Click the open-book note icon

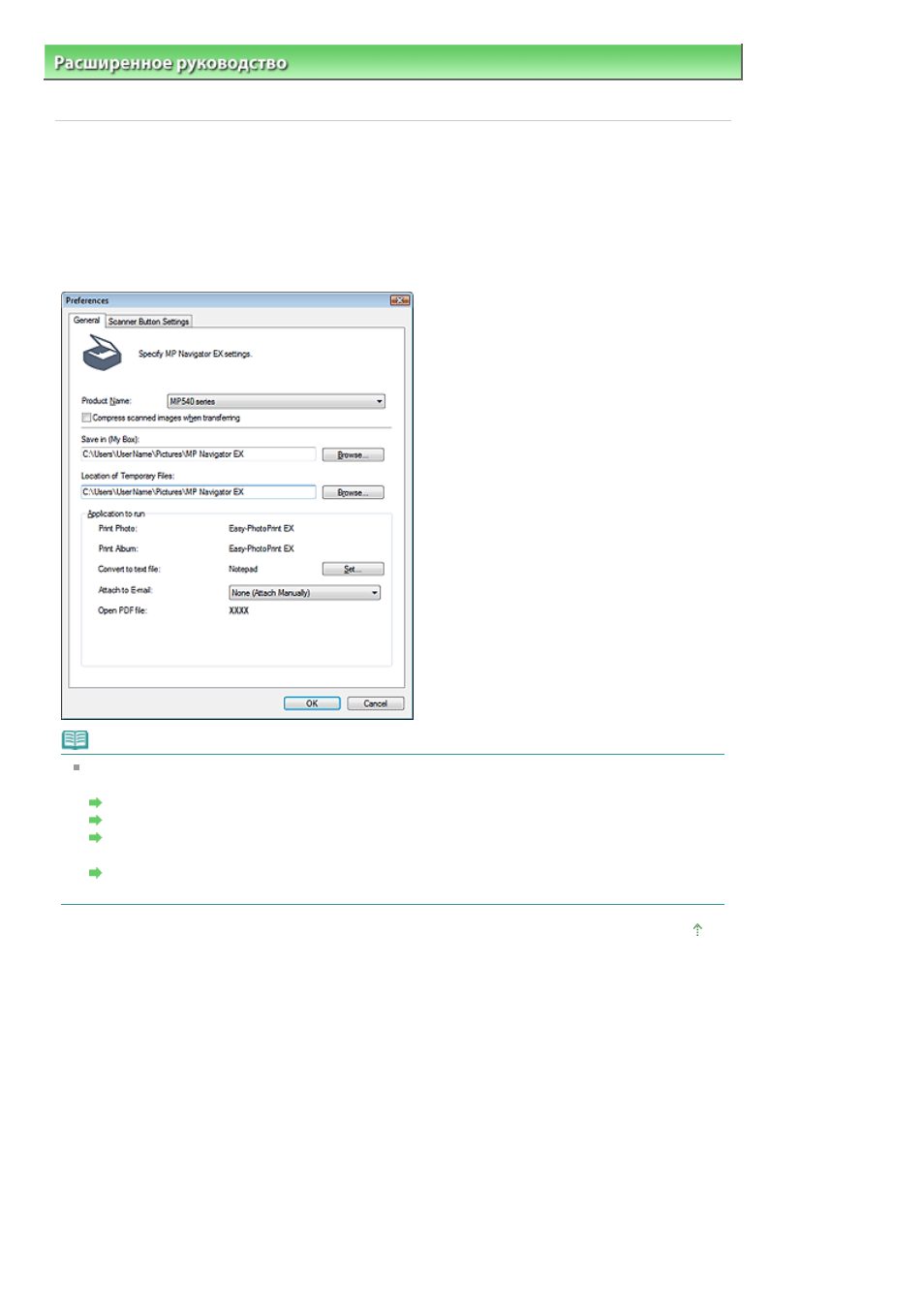[76, 739]
